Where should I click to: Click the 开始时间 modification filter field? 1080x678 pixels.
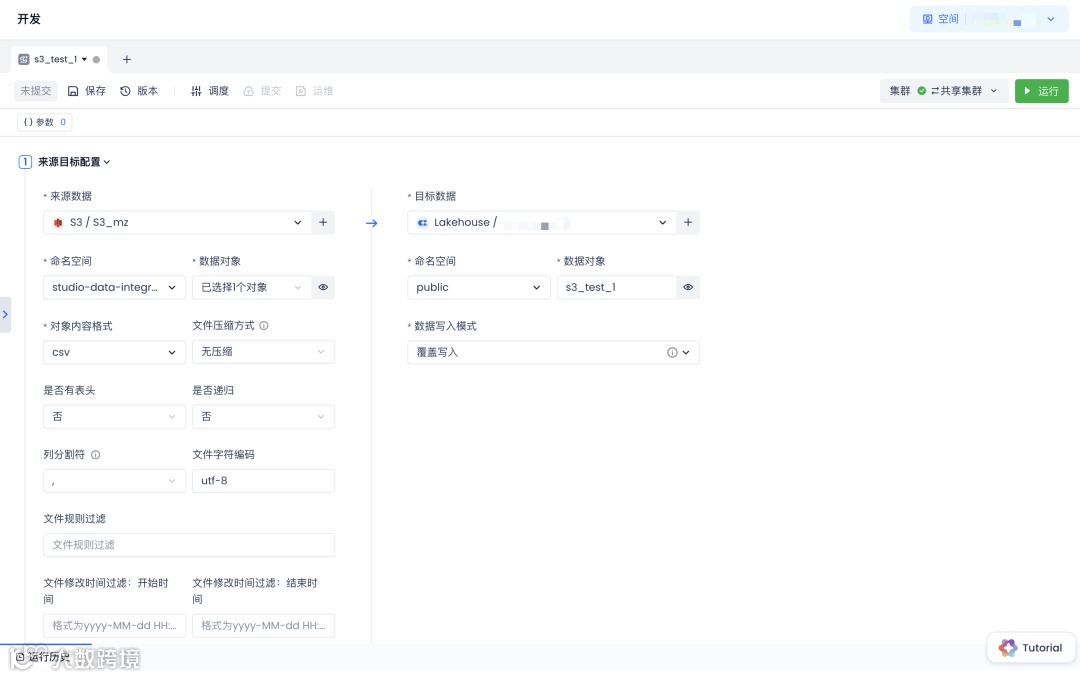(x=114, y=626)
